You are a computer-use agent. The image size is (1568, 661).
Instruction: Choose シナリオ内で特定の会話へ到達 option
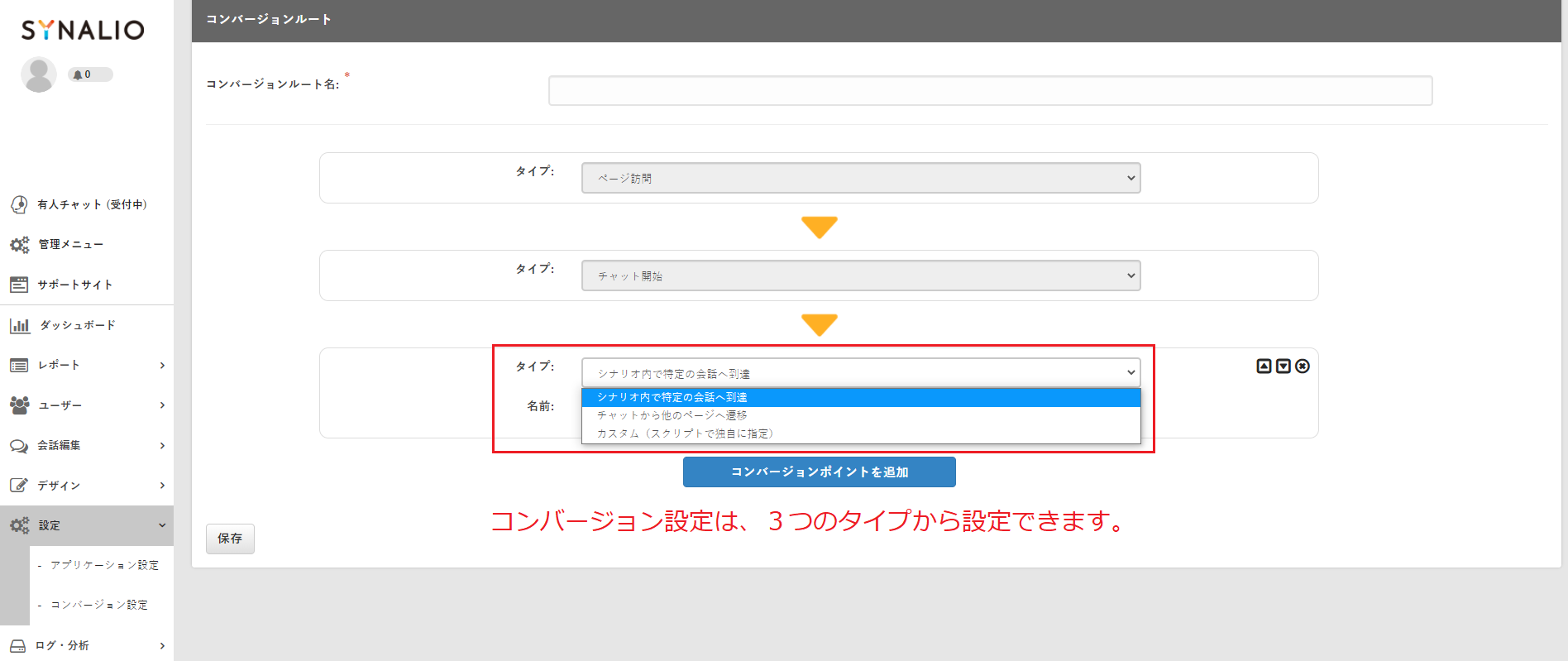(861, 398)
